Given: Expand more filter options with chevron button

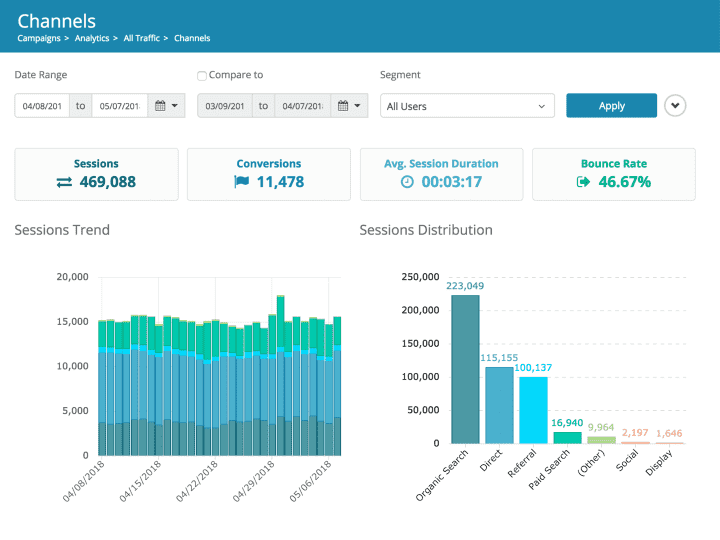Looking at the screenshot, I should pos(675,106).
